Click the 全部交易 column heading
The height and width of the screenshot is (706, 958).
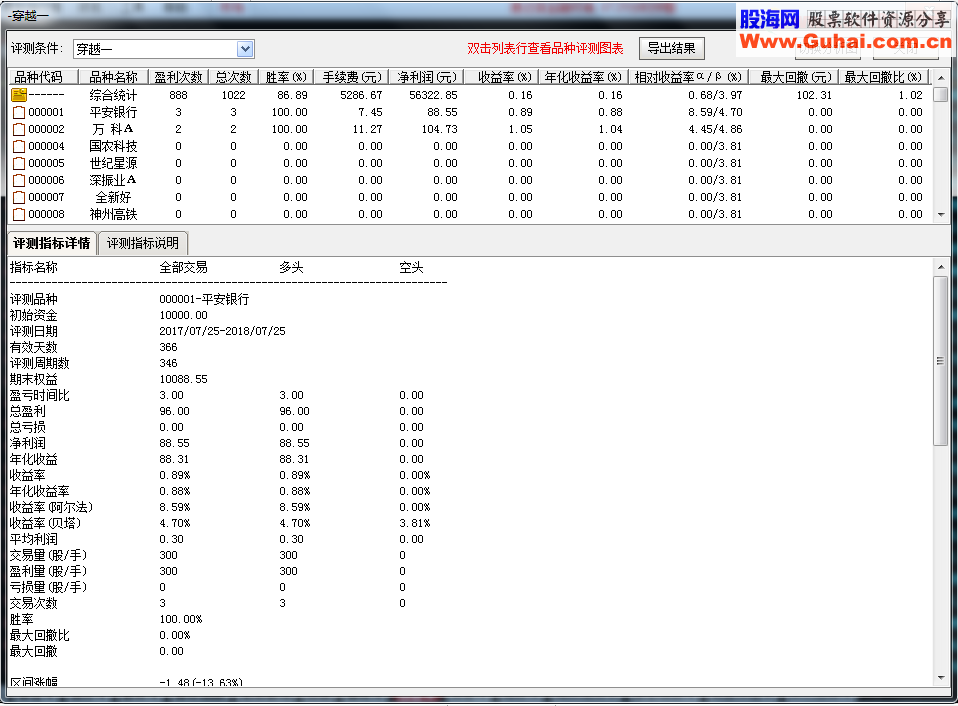pos(183,267)
